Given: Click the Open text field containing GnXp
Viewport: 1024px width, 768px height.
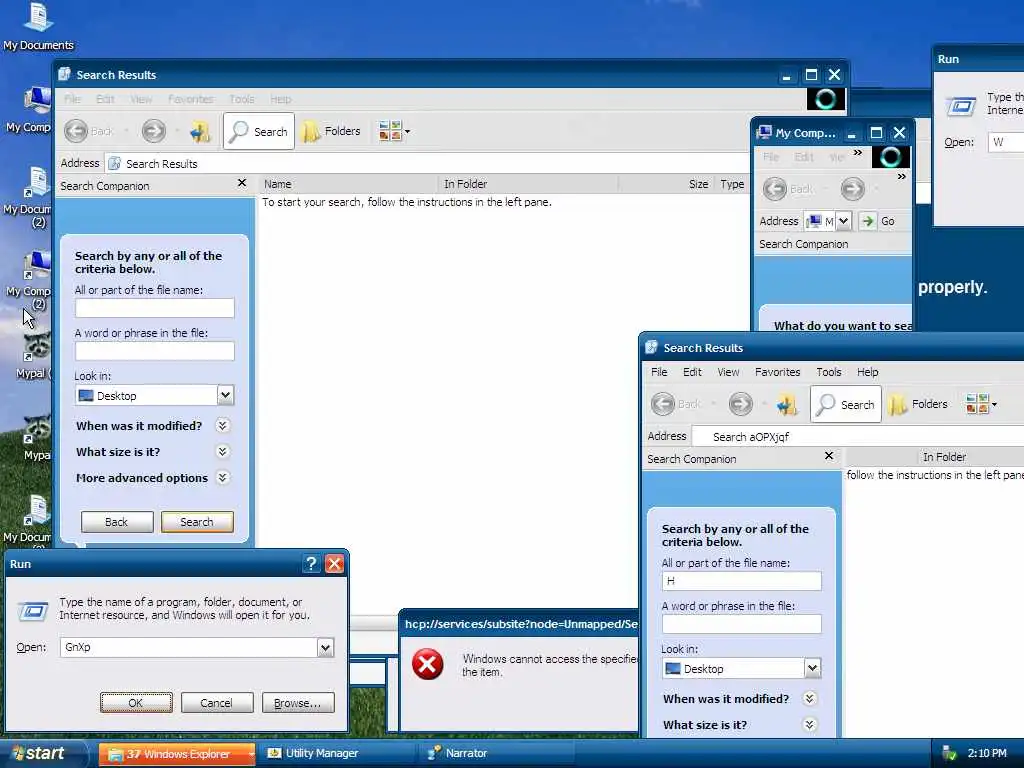Looking at the screenshot, I should (189, 647).
